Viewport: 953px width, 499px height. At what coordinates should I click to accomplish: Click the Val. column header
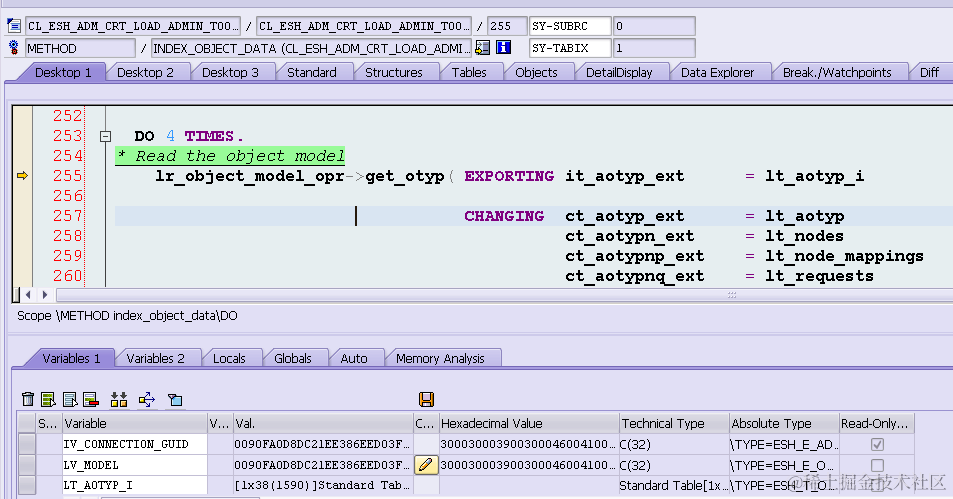tap(323, 424)
